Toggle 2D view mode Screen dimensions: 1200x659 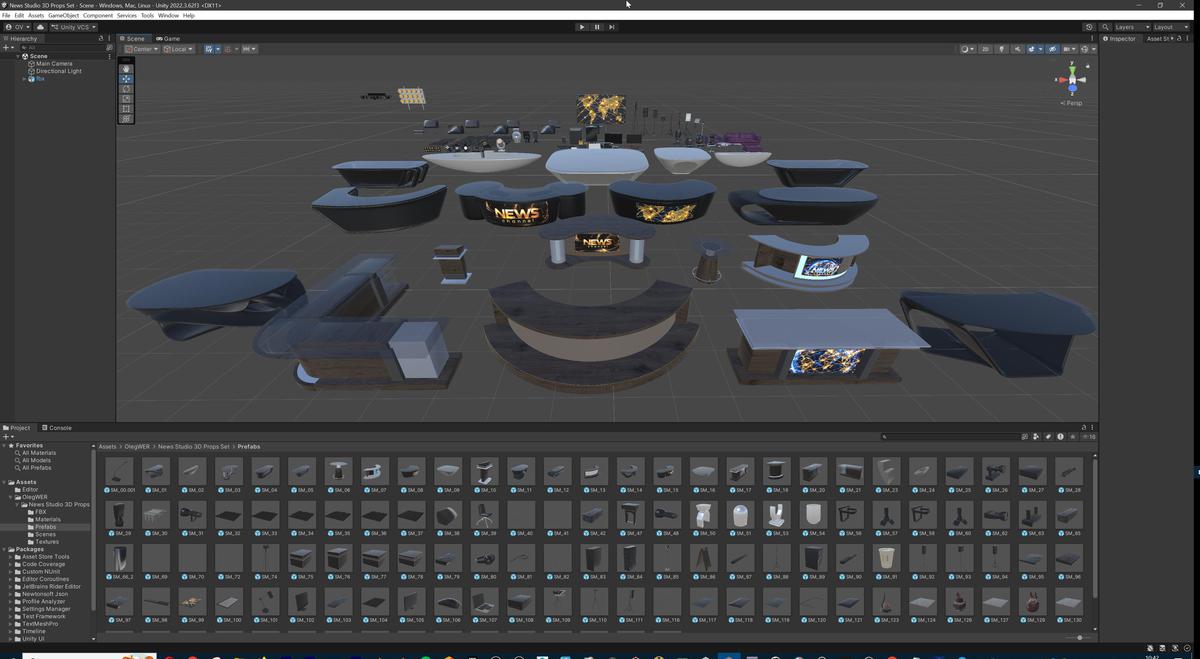[x=985, y=49]
